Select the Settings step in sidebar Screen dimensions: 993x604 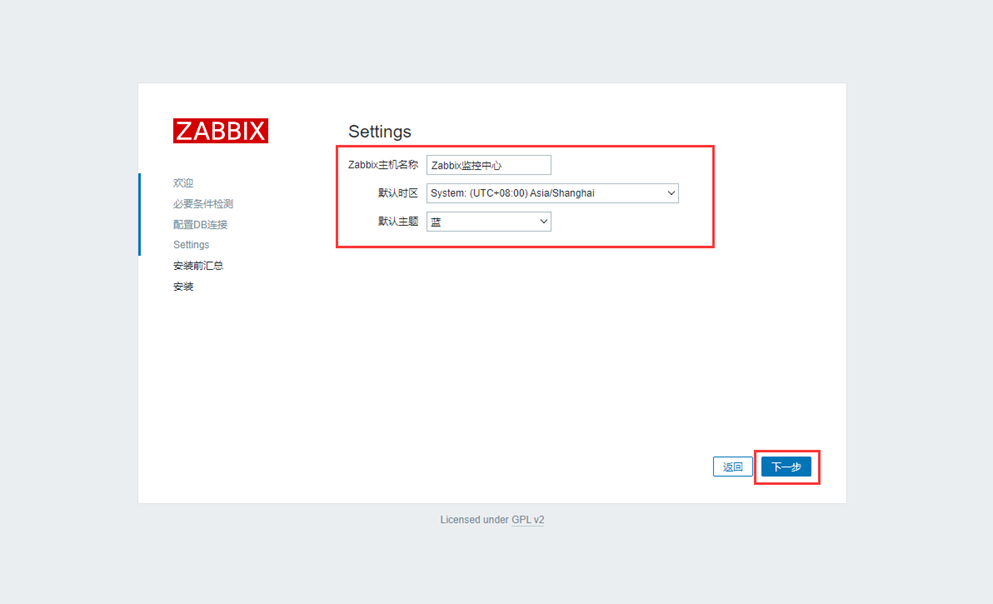click(x=191, y=244)
